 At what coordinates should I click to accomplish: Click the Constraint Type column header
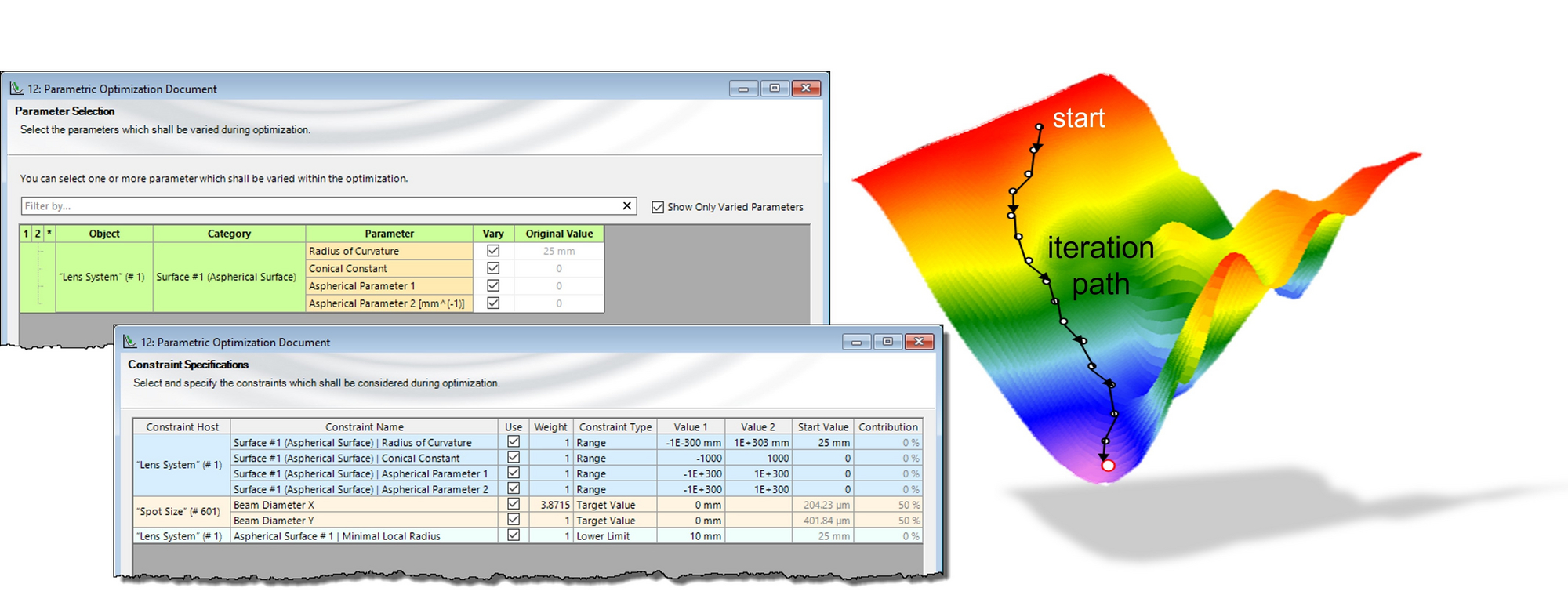click(x=615, y=426)
